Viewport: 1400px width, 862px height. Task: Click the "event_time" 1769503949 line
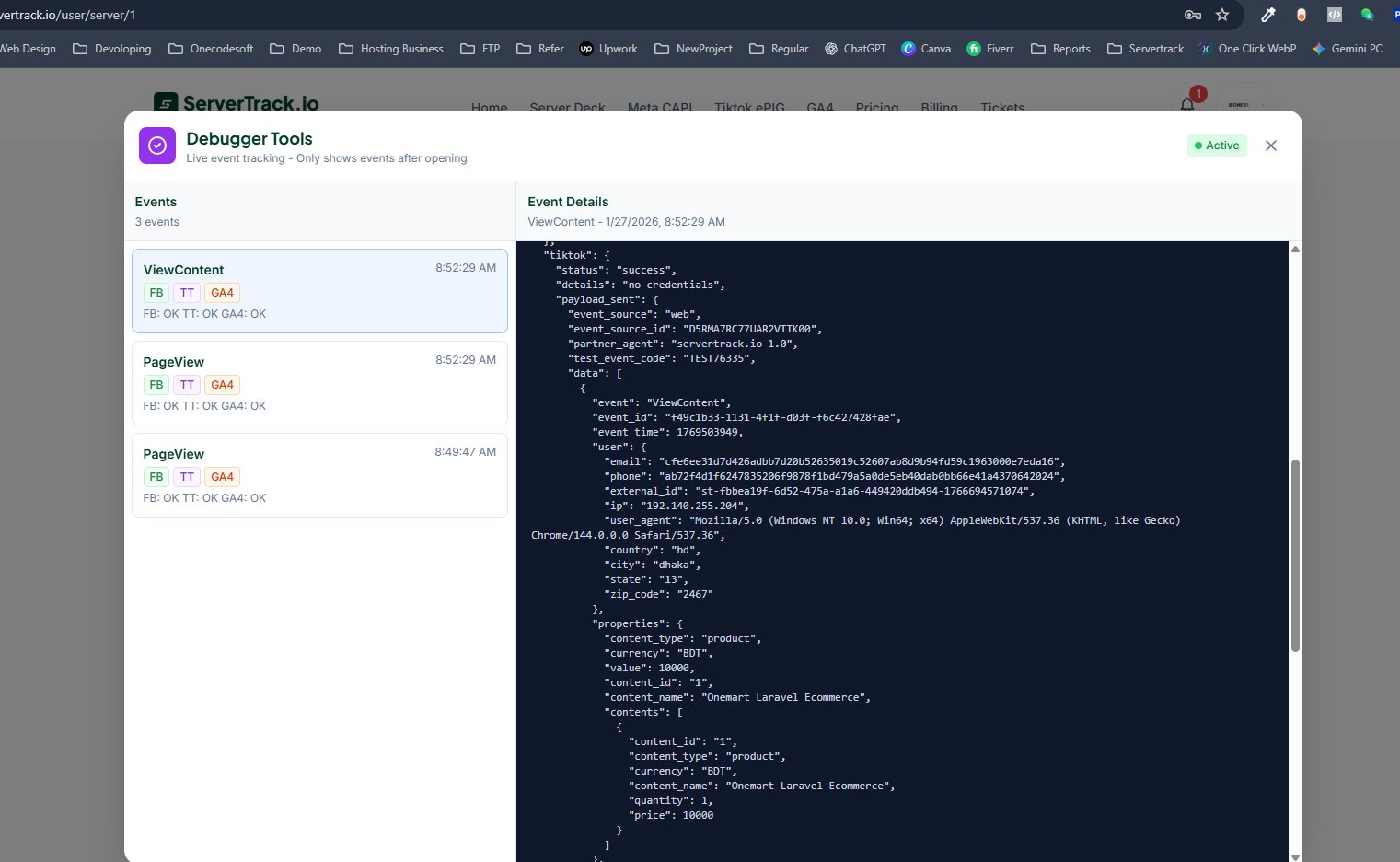(x=667, y=432)
